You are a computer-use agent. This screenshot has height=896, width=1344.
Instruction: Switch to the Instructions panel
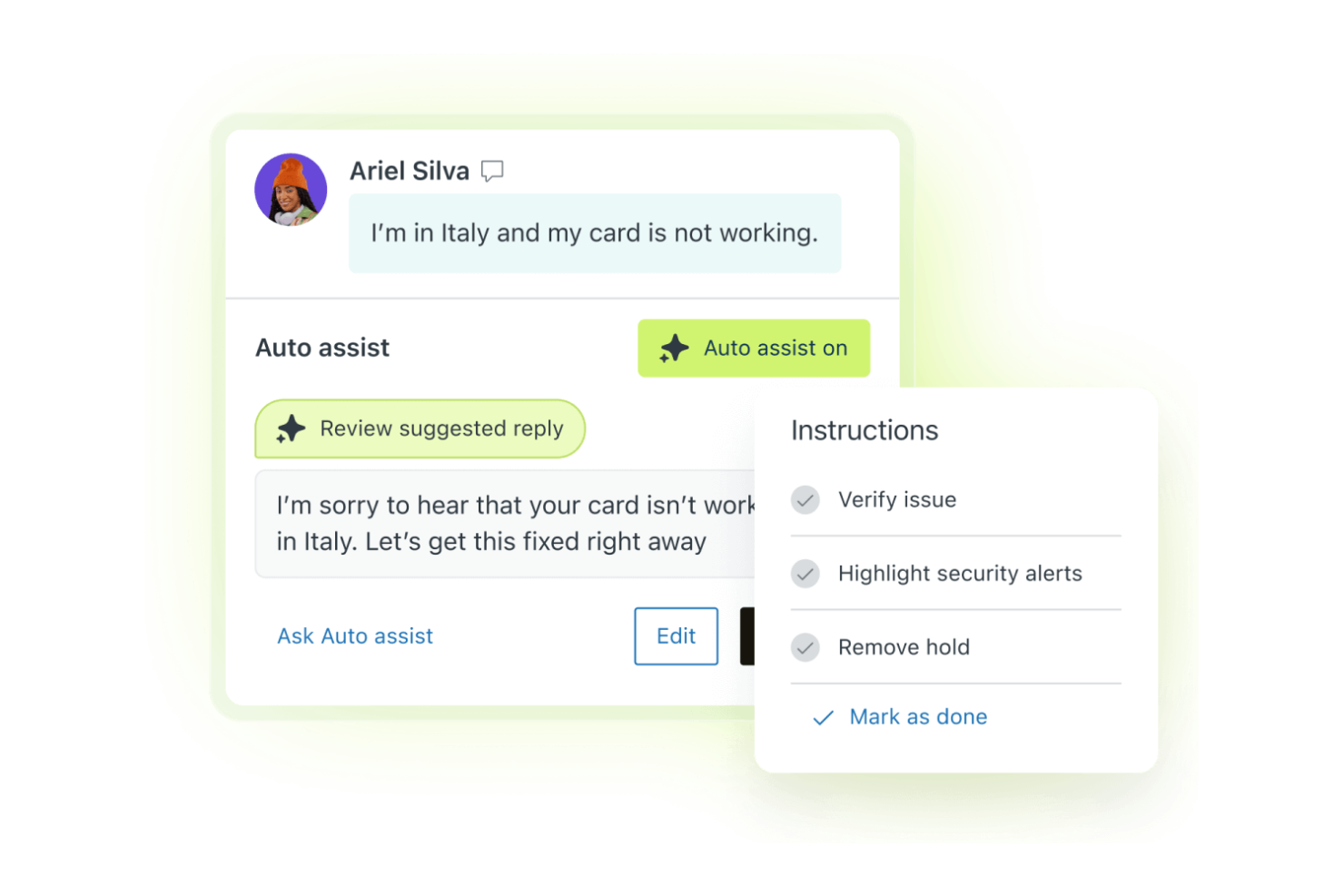[x=864, y=430]
